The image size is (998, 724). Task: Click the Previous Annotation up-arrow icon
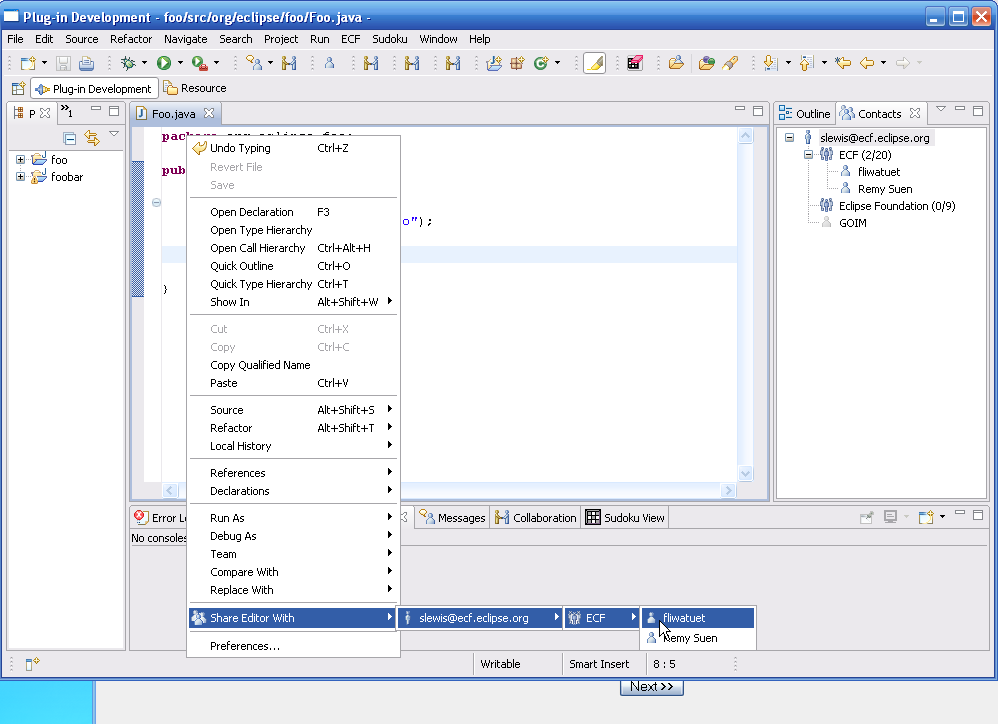[x=807, y=63]
